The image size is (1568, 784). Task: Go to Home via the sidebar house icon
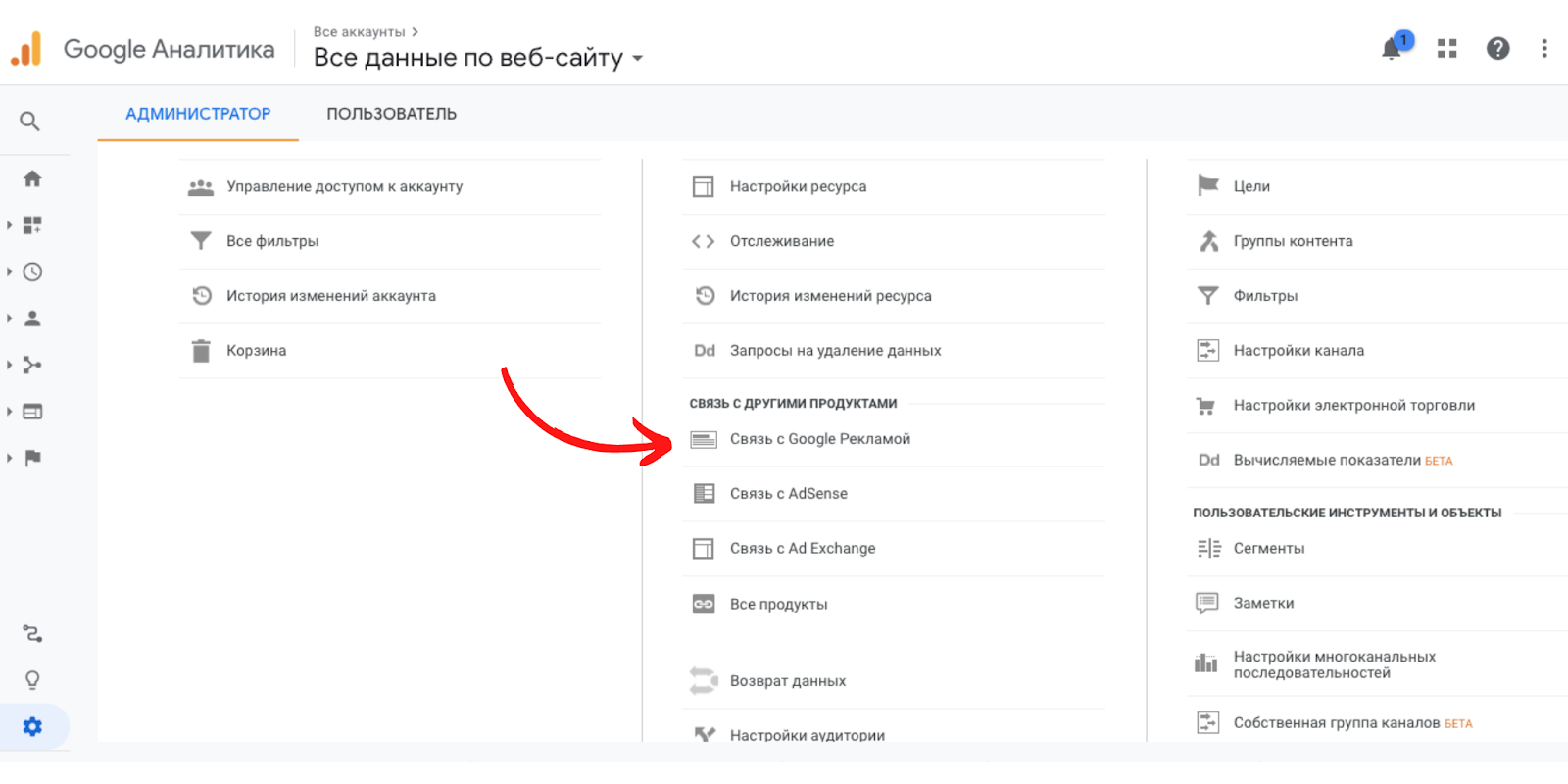point(32,178)
